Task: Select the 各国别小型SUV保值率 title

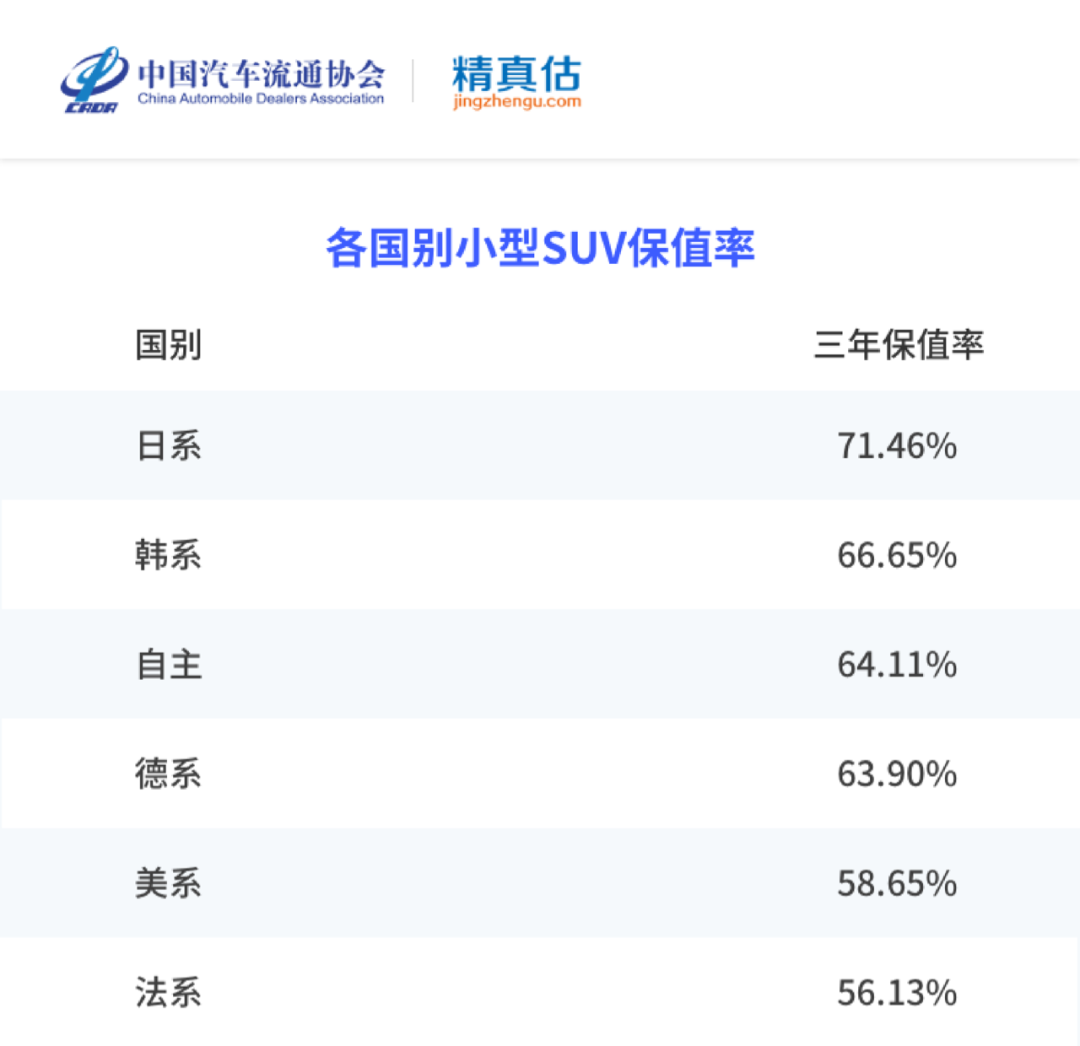Action: [540, 248]
